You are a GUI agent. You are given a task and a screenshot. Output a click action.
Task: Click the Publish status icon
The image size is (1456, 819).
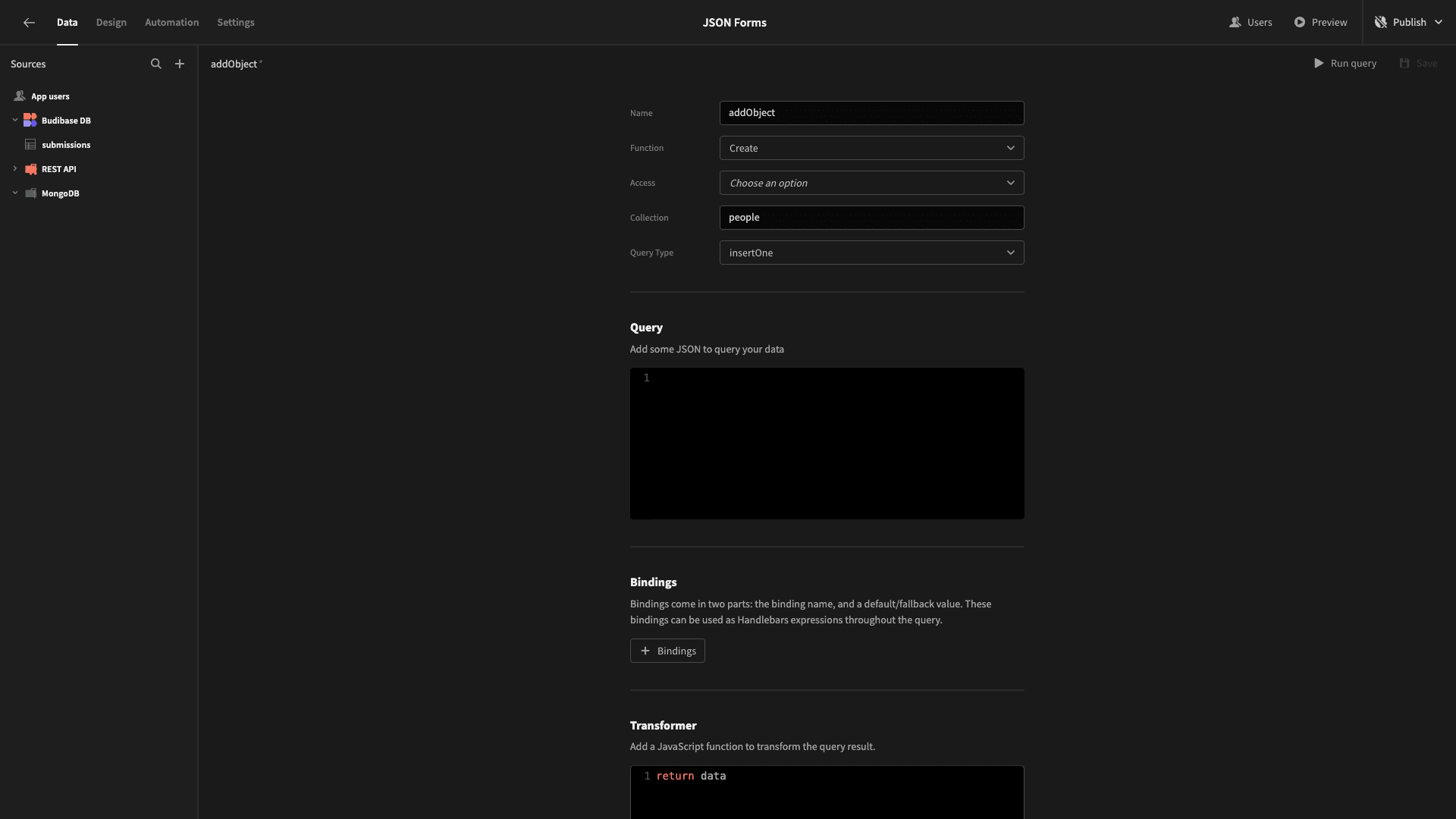[x=1381, y=23]
